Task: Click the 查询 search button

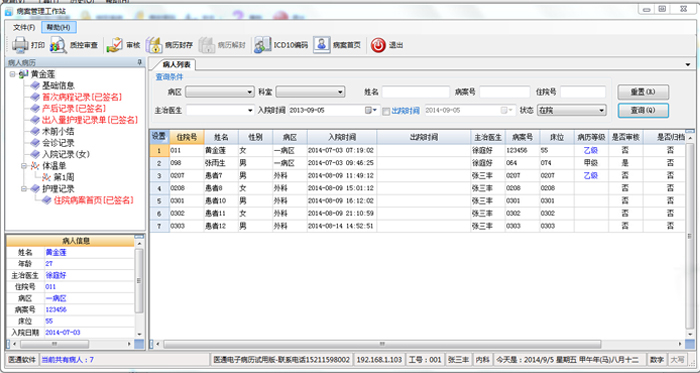Action: click(643, 110)
